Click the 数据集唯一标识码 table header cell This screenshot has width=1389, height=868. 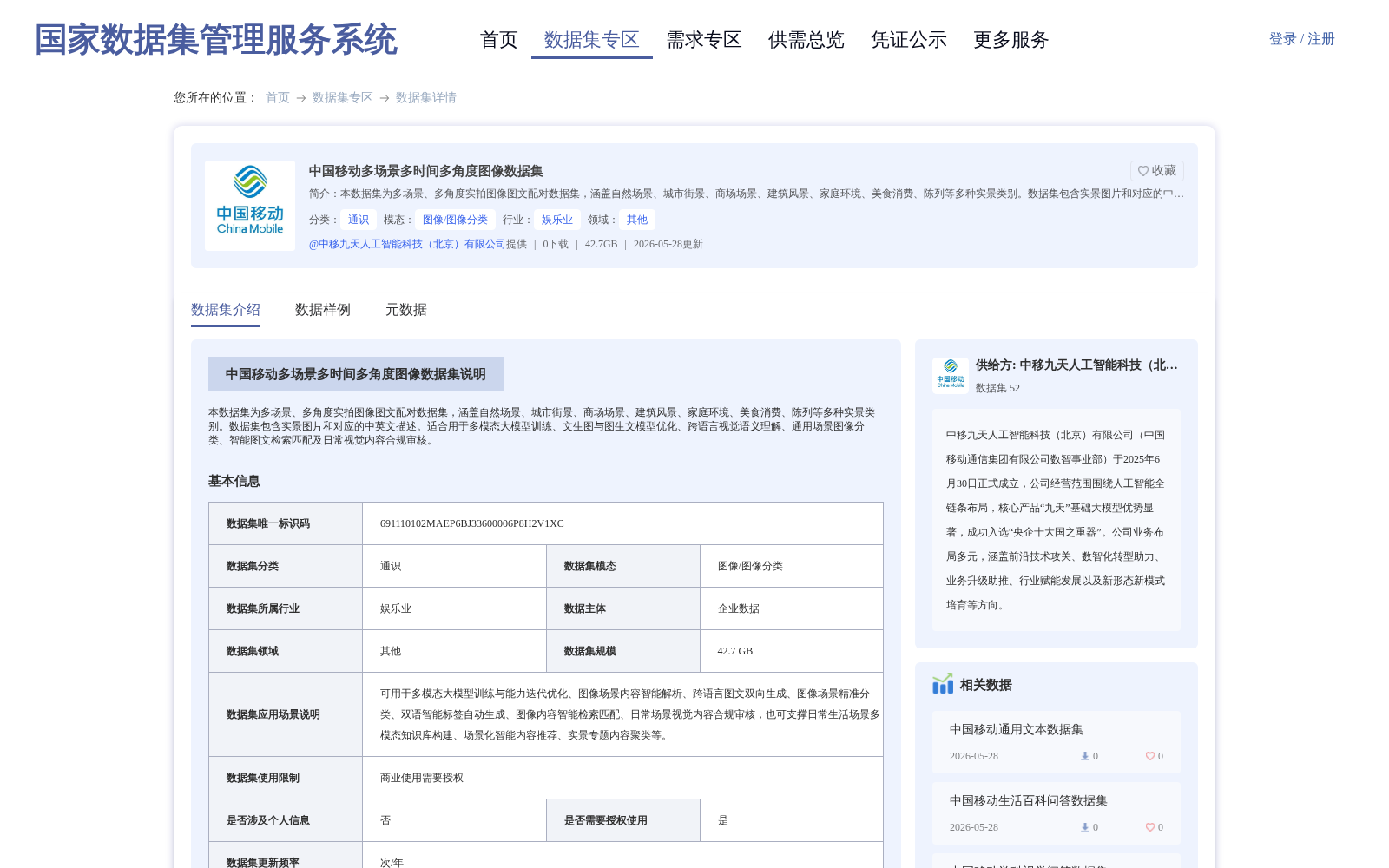click(x=286, y=523)
